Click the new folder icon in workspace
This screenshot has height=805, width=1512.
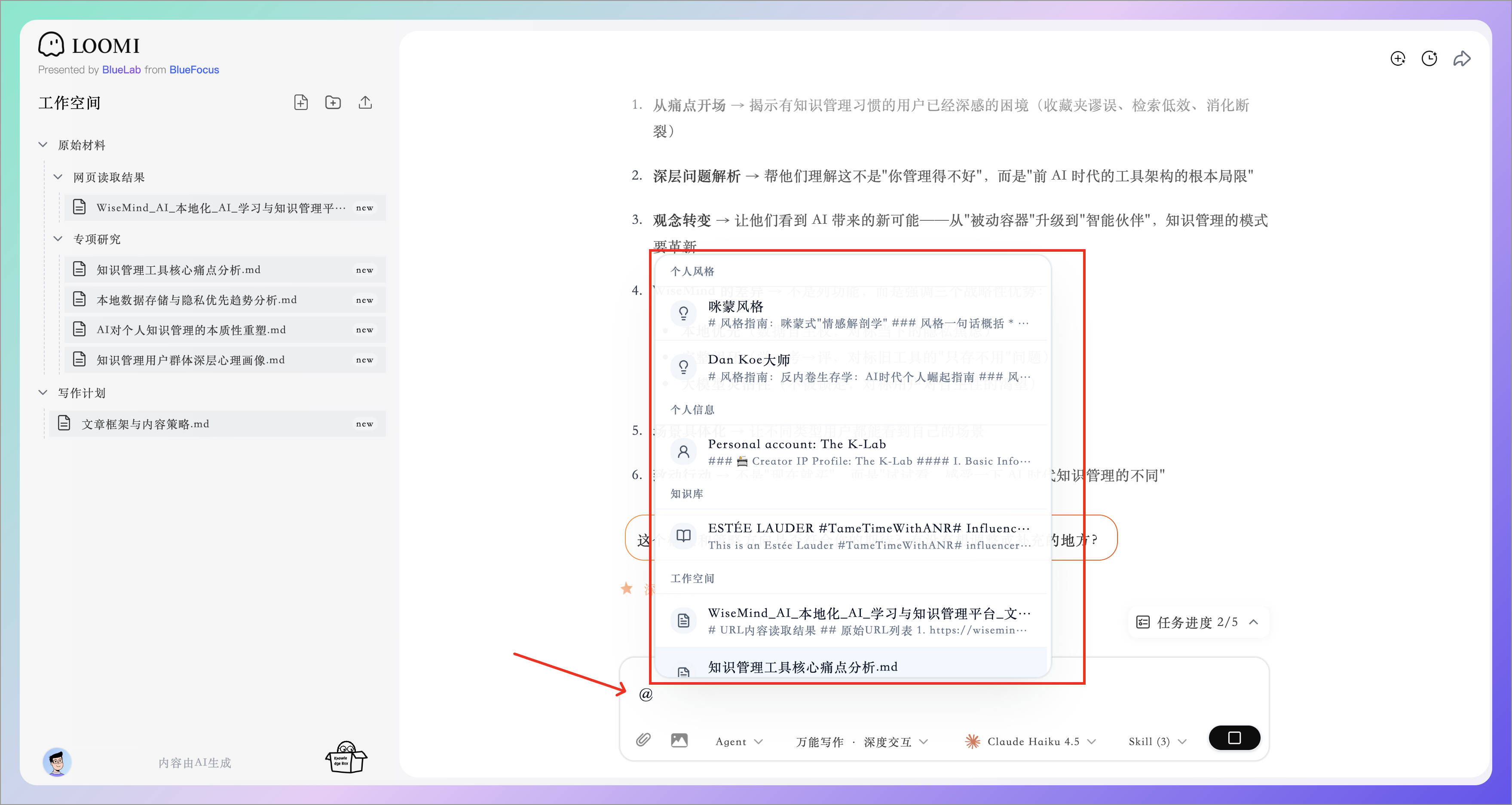333,103
